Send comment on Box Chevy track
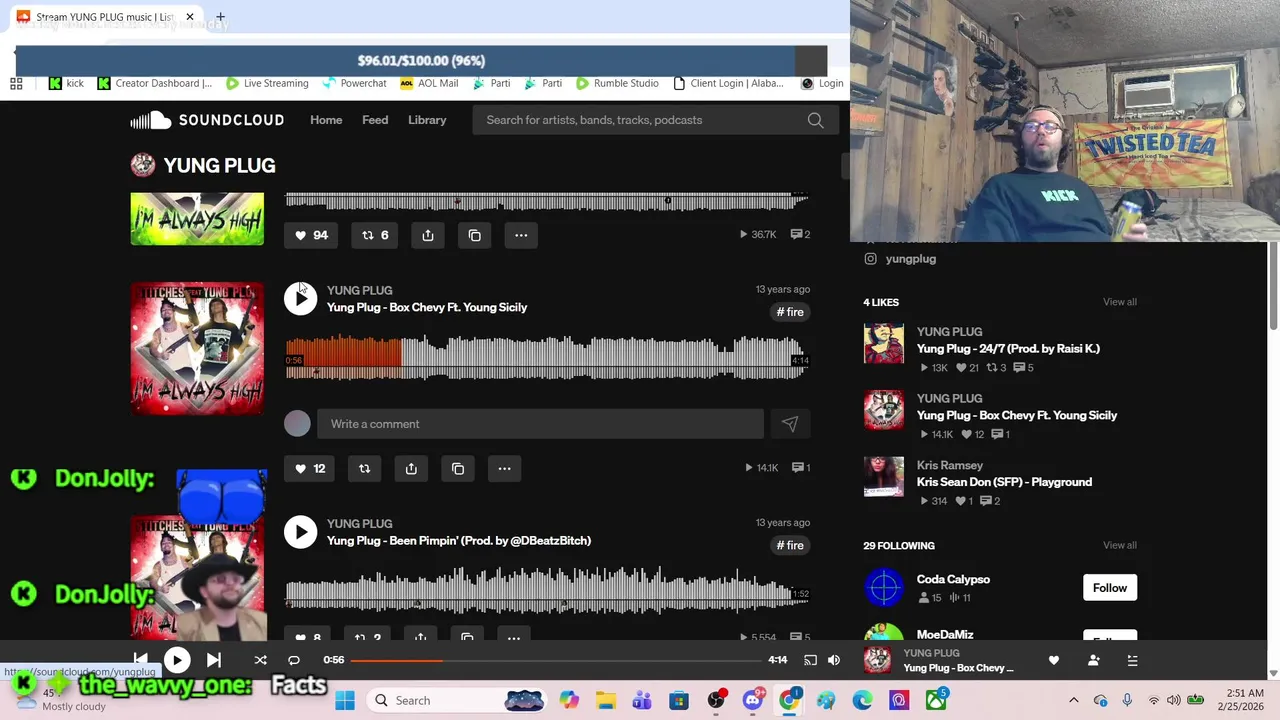This screenshot has width=1280, height=720. tap(790, 424)
